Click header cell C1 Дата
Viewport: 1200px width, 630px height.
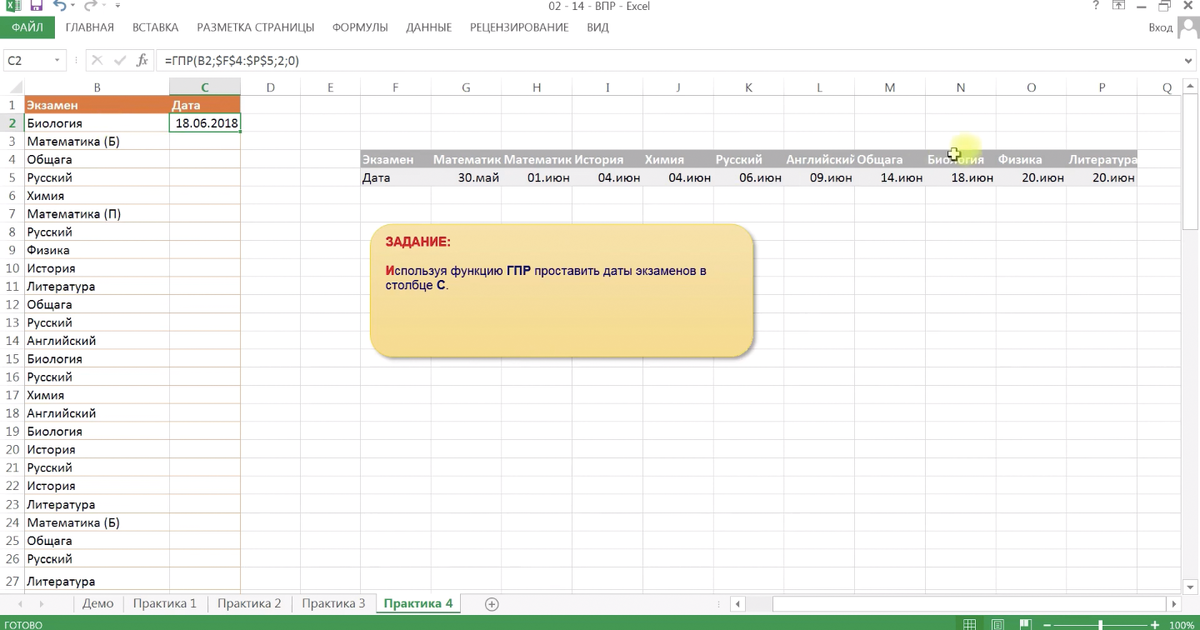[205, 105]
